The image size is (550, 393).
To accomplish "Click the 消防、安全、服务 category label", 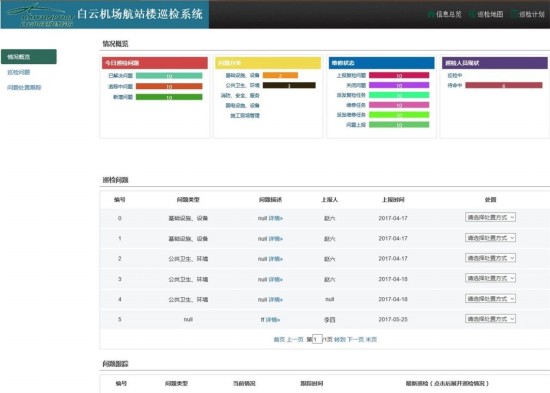I will tap(240, 95).
